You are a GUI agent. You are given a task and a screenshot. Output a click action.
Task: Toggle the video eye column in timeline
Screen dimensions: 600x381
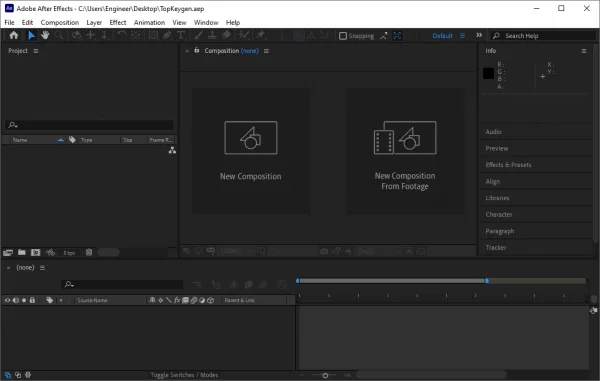click(7, 300)
